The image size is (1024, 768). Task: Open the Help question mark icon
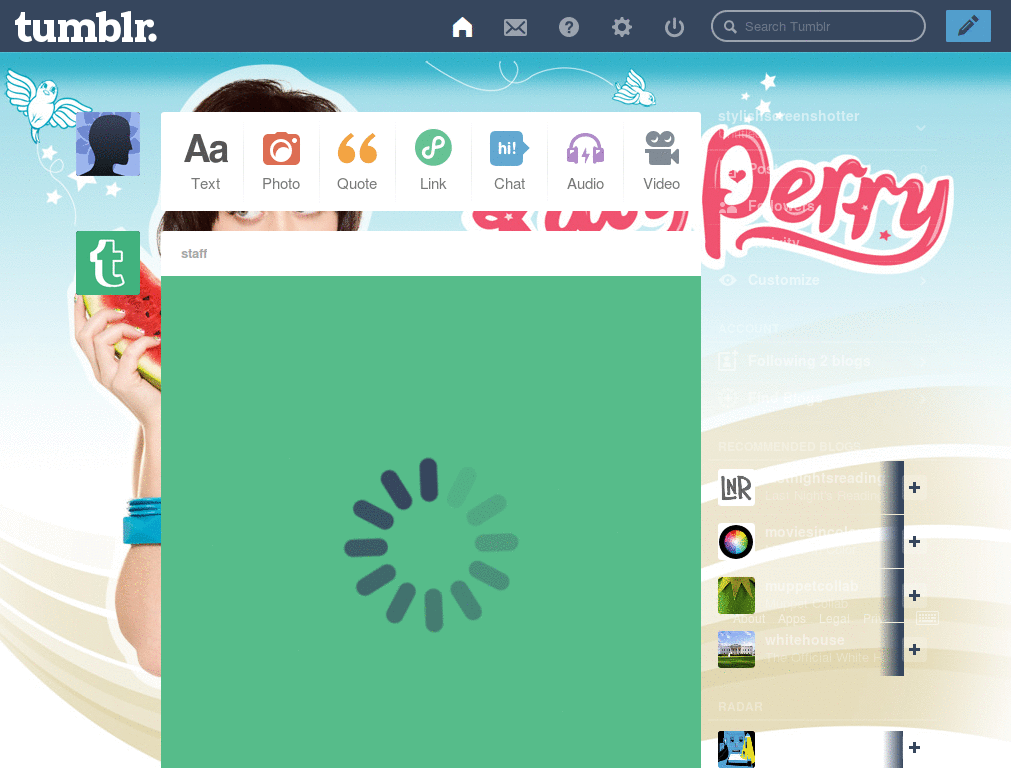(x=569, y=27)
